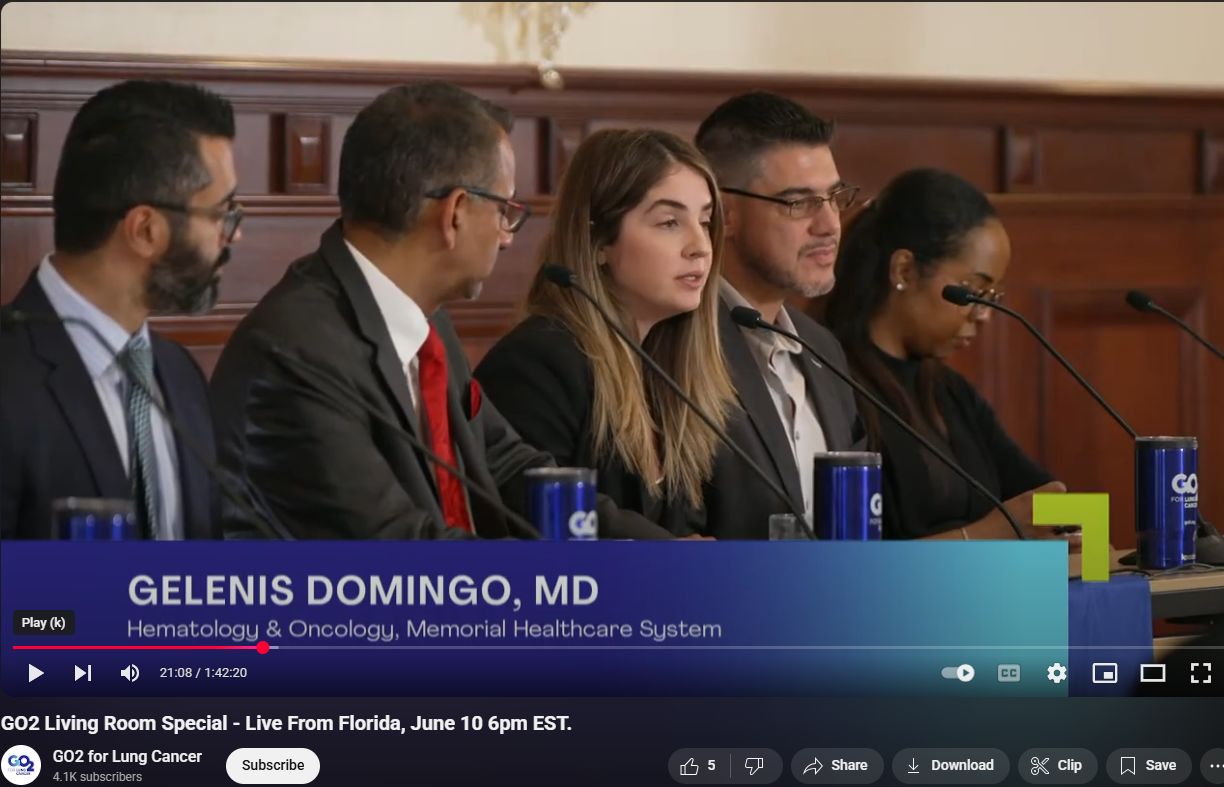Viewport: 1224px width, 787px height.
Task: Switch to miniplayer mode
Action: [x=1104, y=673]
